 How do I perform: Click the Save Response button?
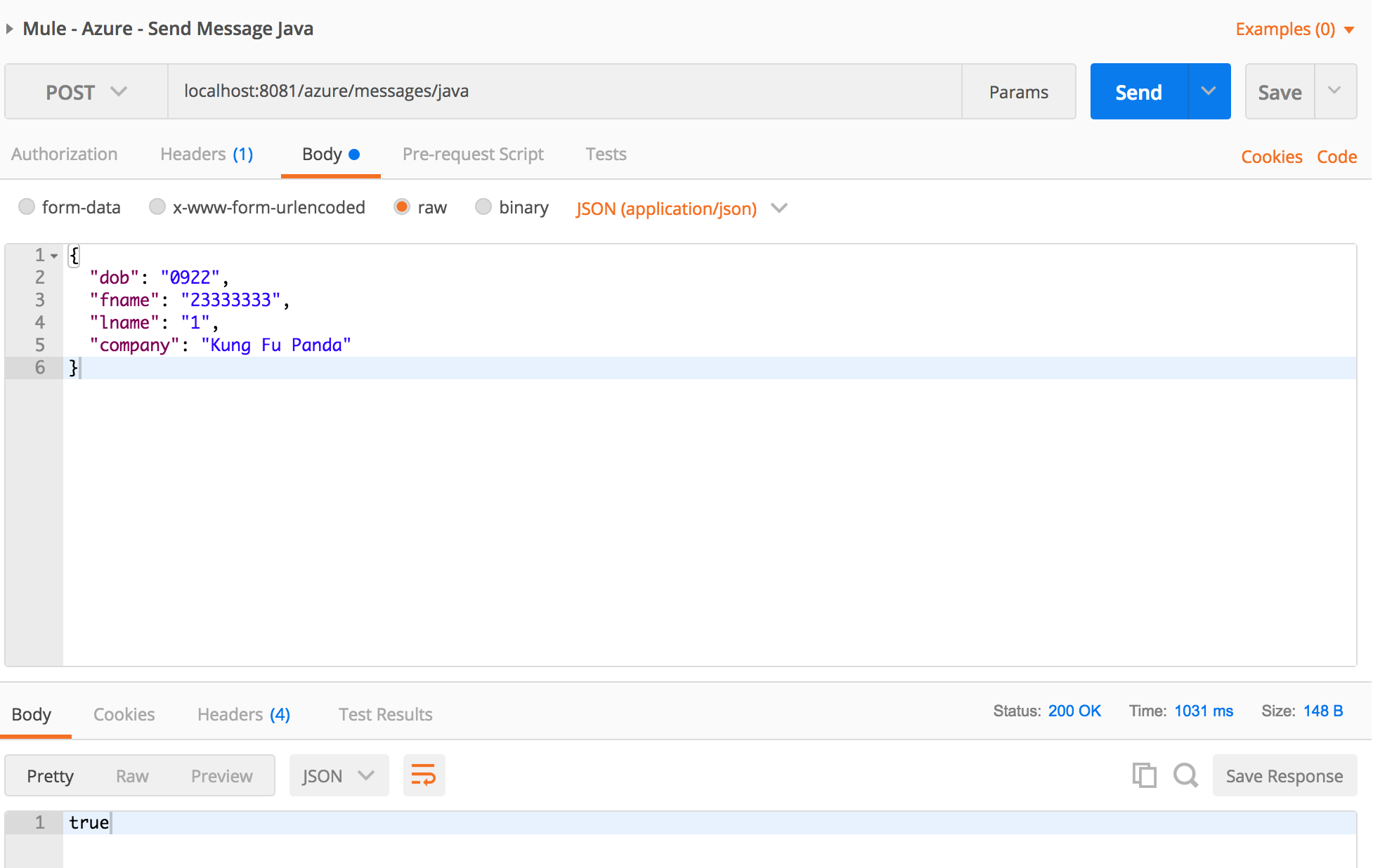(x=1284, y=776)
